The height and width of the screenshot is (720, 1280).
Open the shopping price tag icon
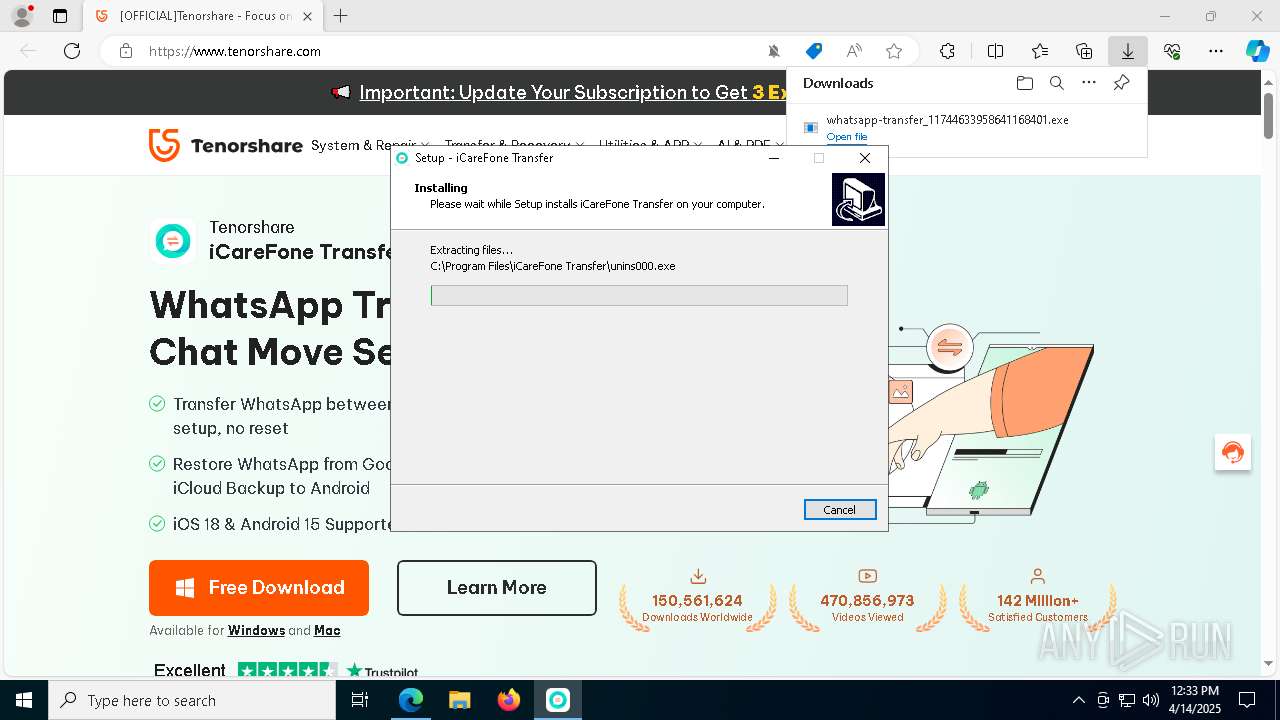[814, 51]
